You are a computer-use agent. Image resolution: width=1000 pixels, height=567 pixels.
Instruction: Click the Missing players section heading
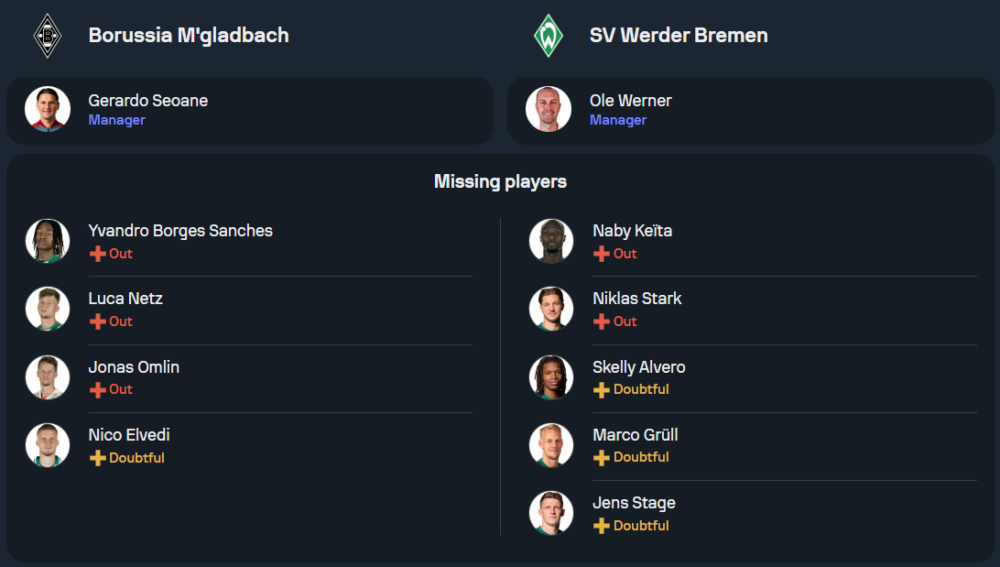click(x=500, y=182)
